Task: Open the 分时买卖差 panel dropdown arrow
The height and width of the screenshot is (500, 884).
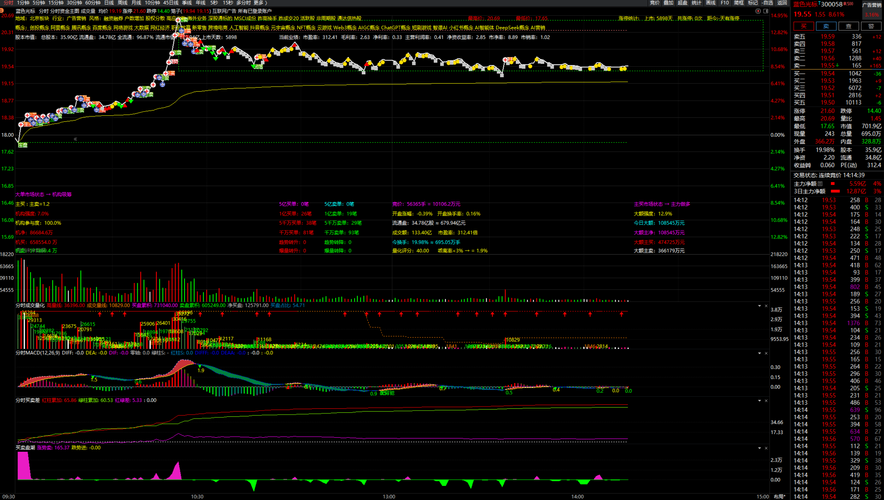Action: click(x=759, y=400)
